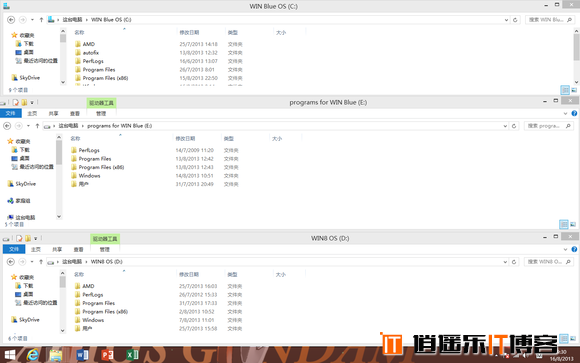This screenshot has height=363, width=580.
Task: Expand the ribbon in E: window
Action: point(565,114)
